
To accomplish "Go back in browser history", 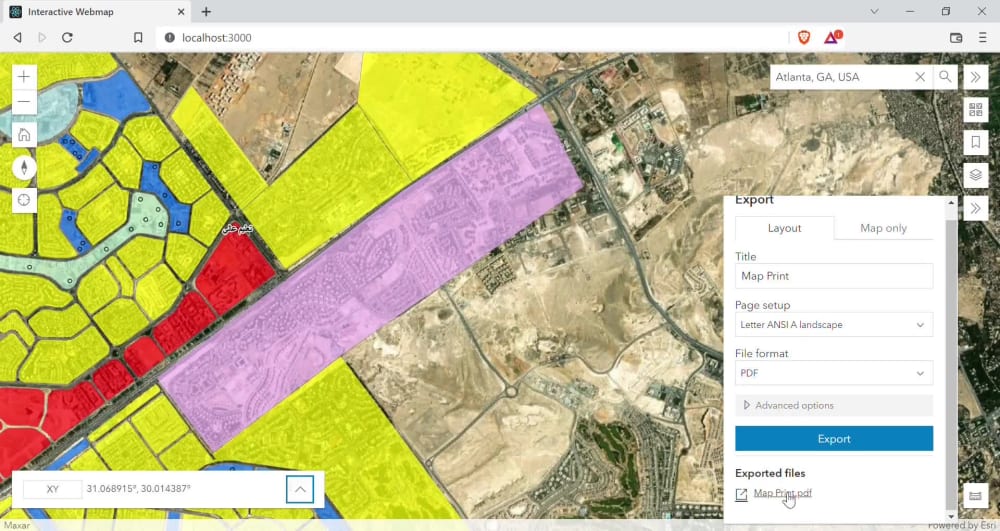I will tap(17, 38).
